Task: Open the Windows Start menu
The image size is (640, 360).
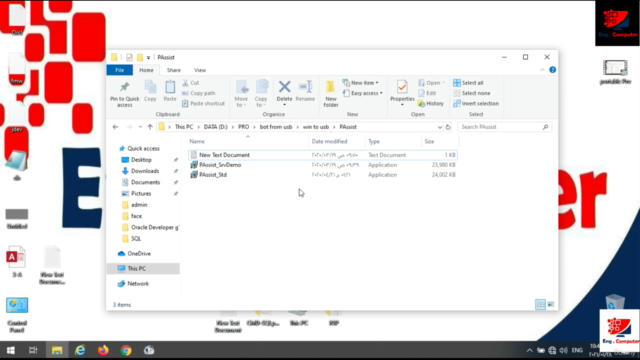Action: (x=11, y=350)
